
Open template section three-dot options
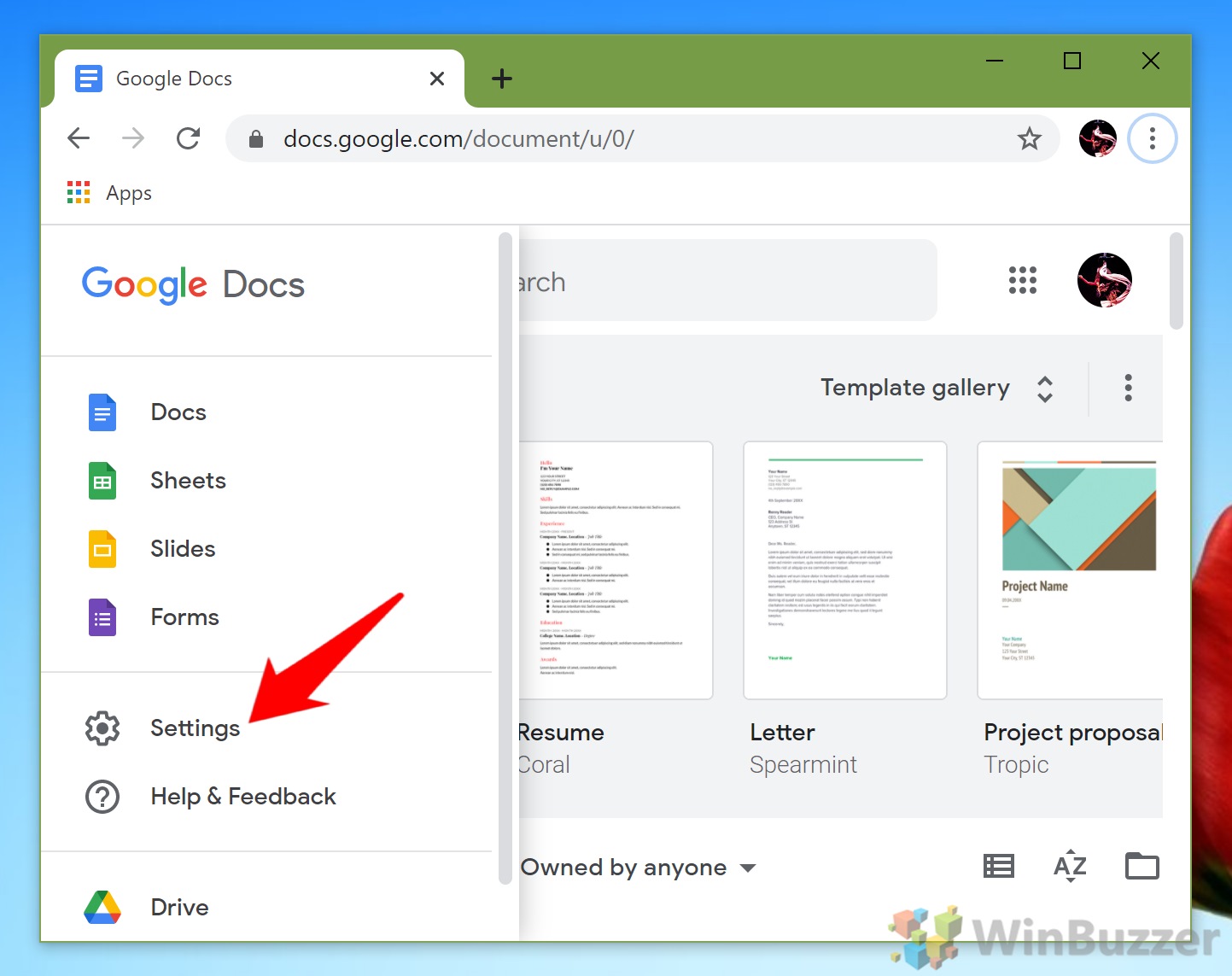coord(1129,388)
